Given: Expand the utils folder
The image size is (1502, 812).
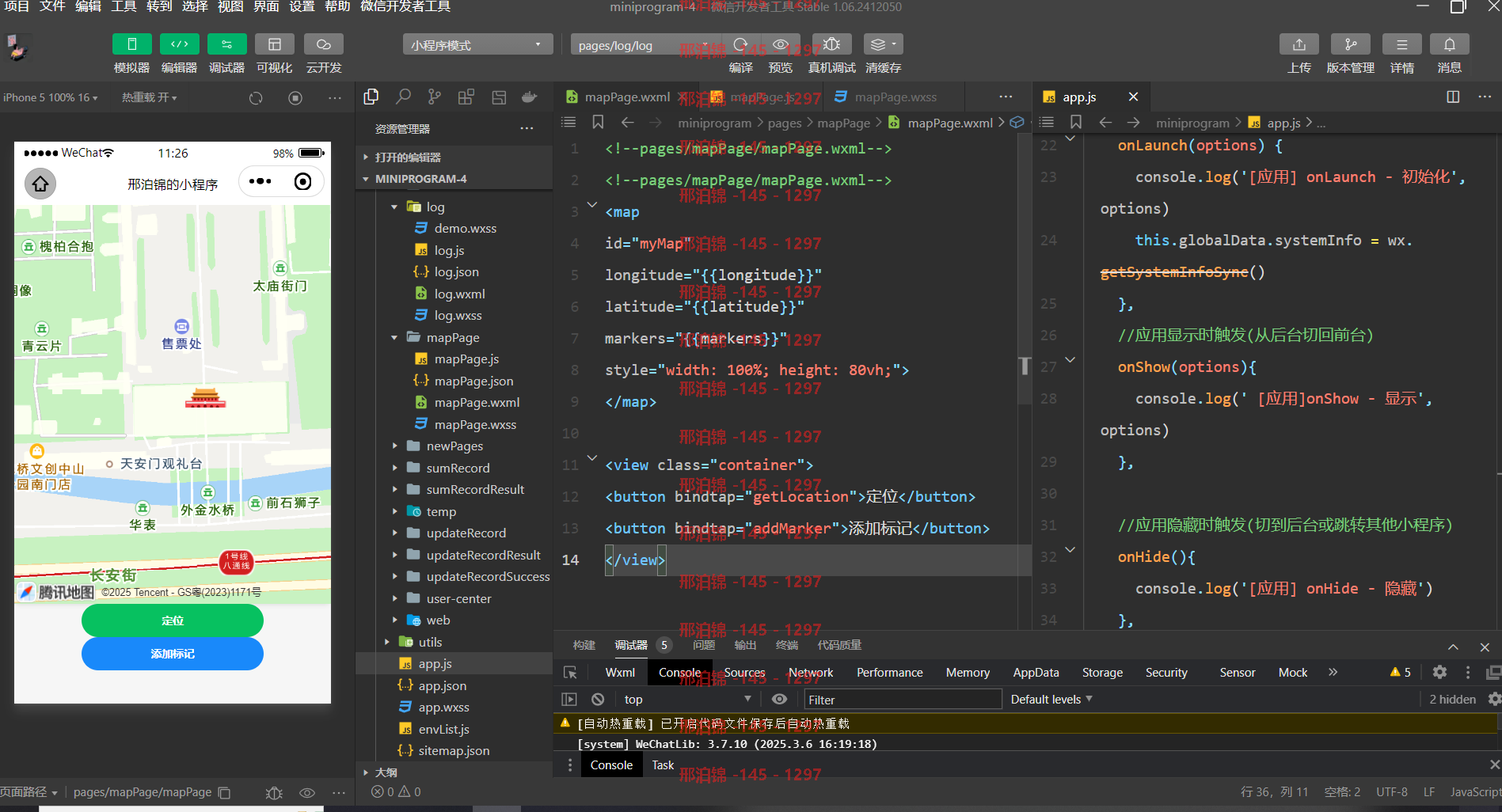Looking at the screenshot, I should pyautogui.click(x=386, y=642).
